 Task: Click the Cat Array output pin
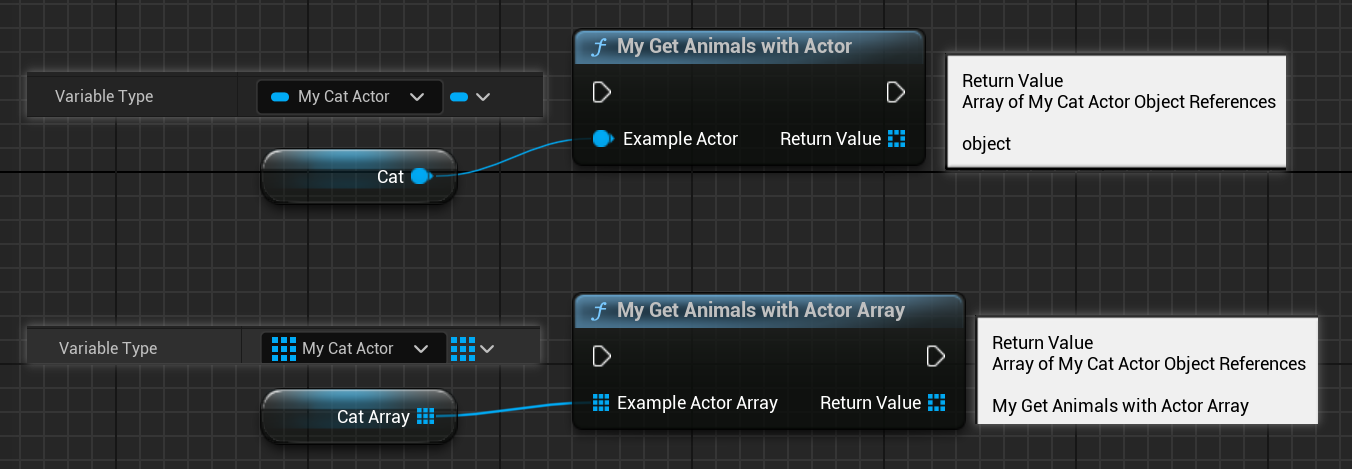pos(425,416)
